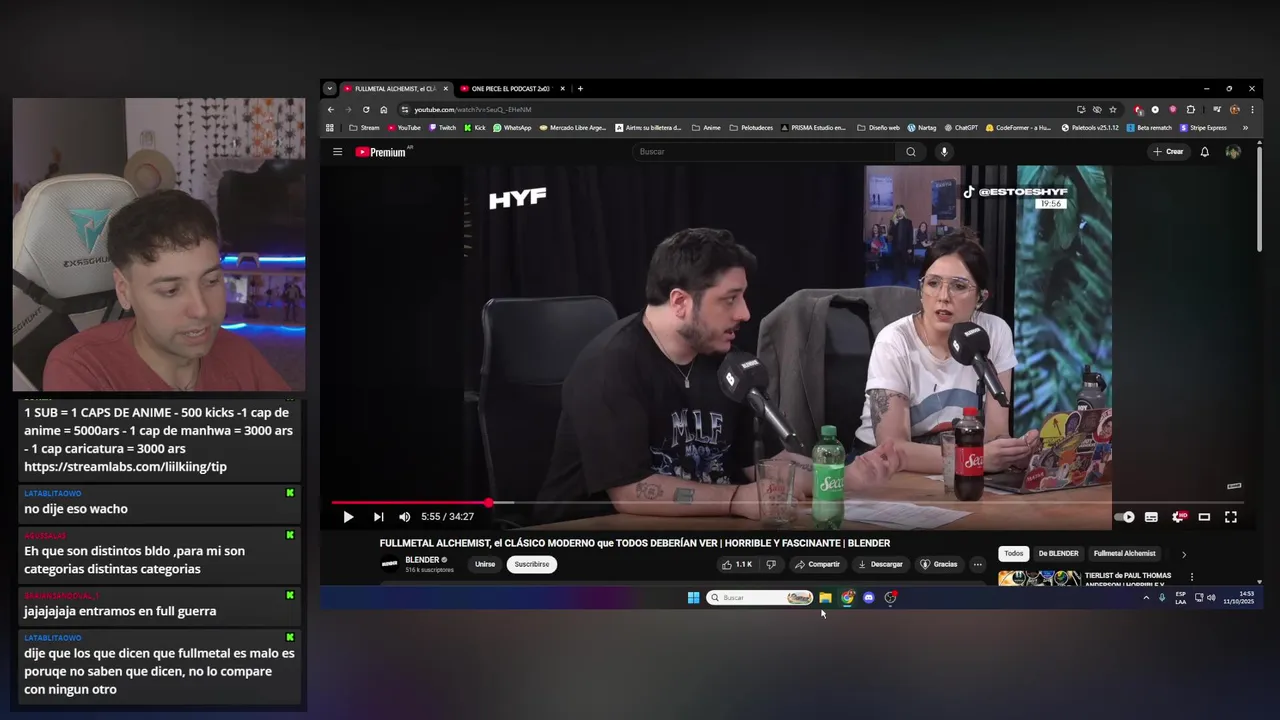The image size is (1280, 720).
Task: Open player settings gear
Action: 1178,517
